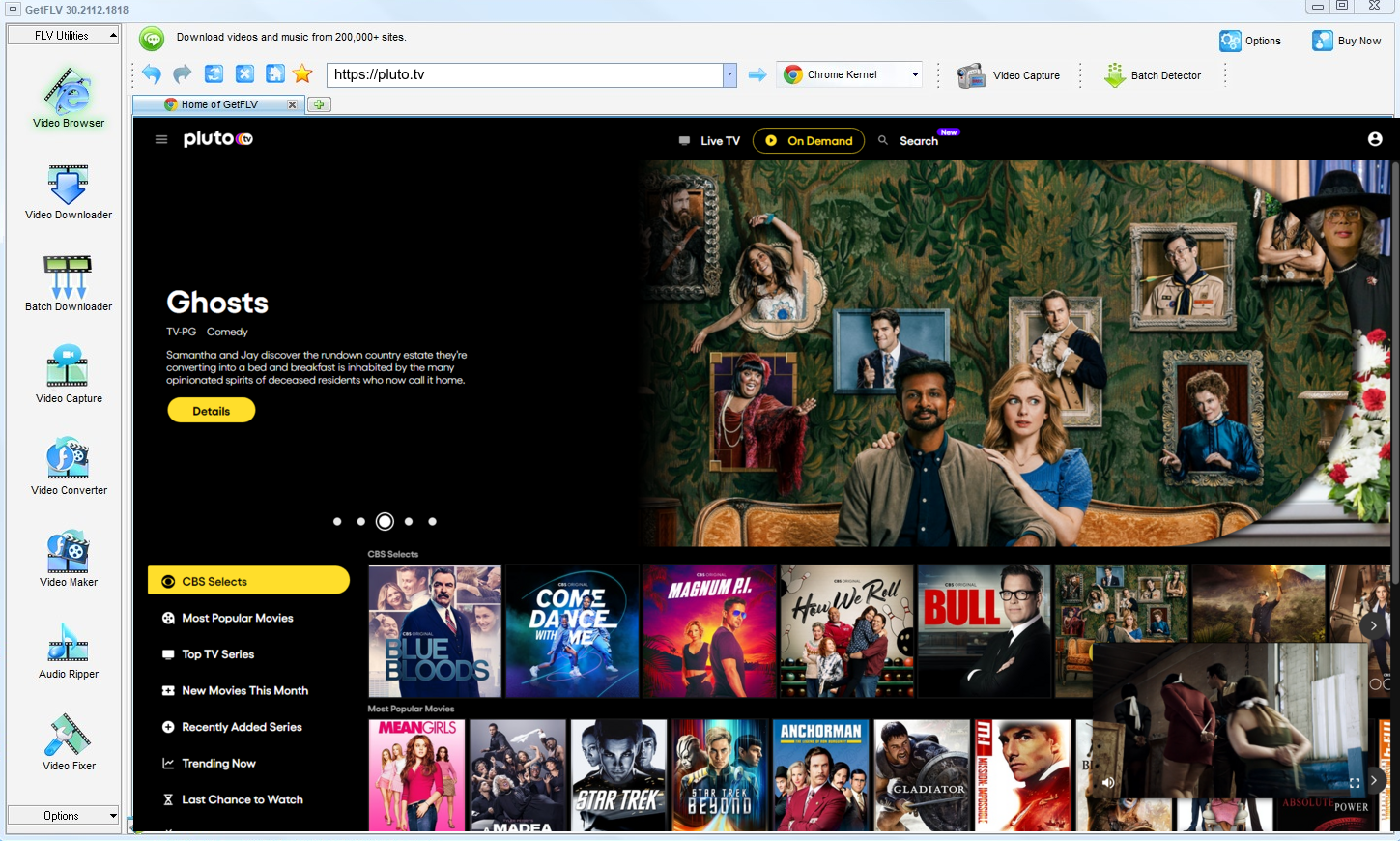Screen dimensions: 1400x841
Task: Open the Star Trek Beyond poster
Action: [720, 775]
